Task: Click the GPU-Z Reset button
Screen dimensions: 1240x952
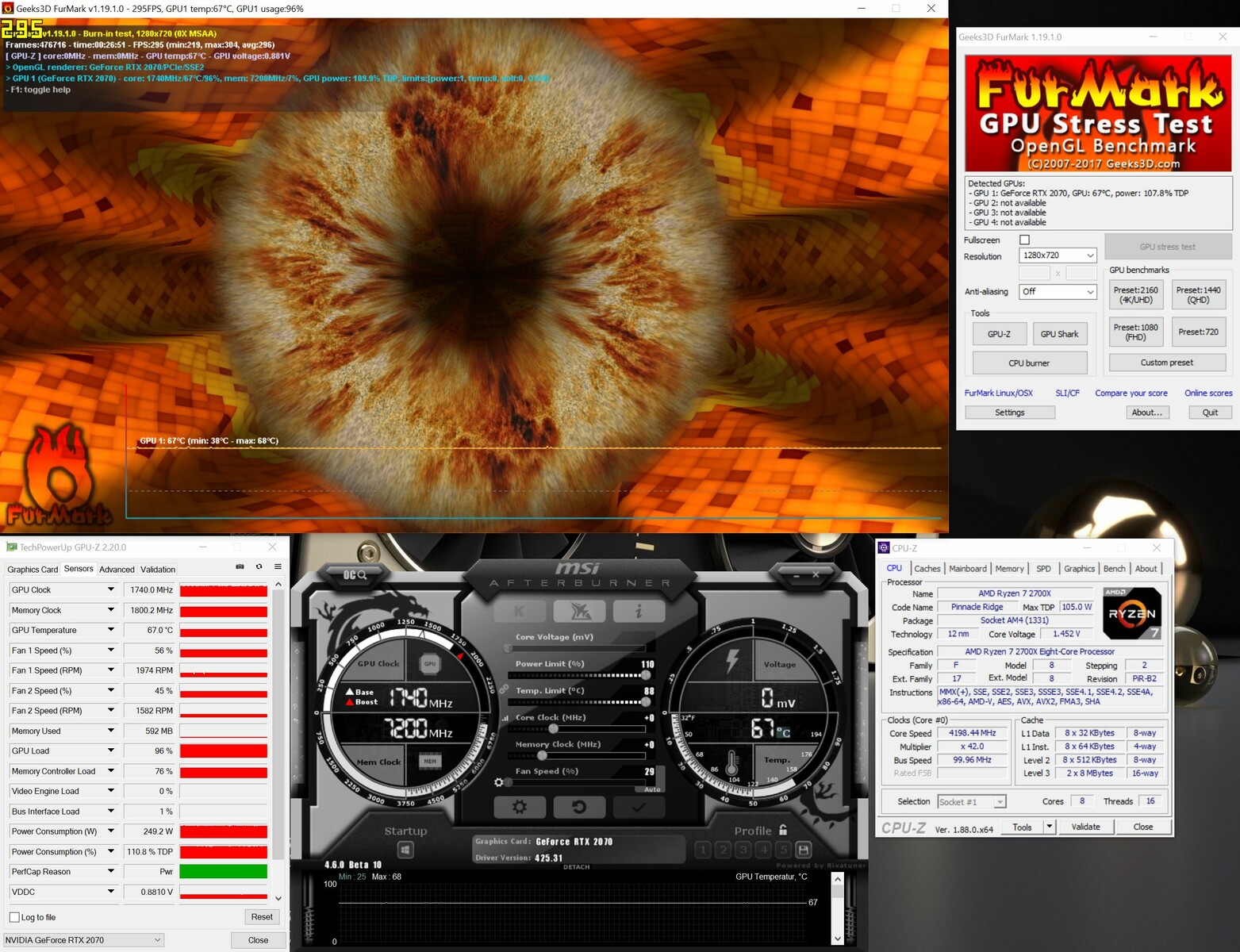Action: click(262, 917)
